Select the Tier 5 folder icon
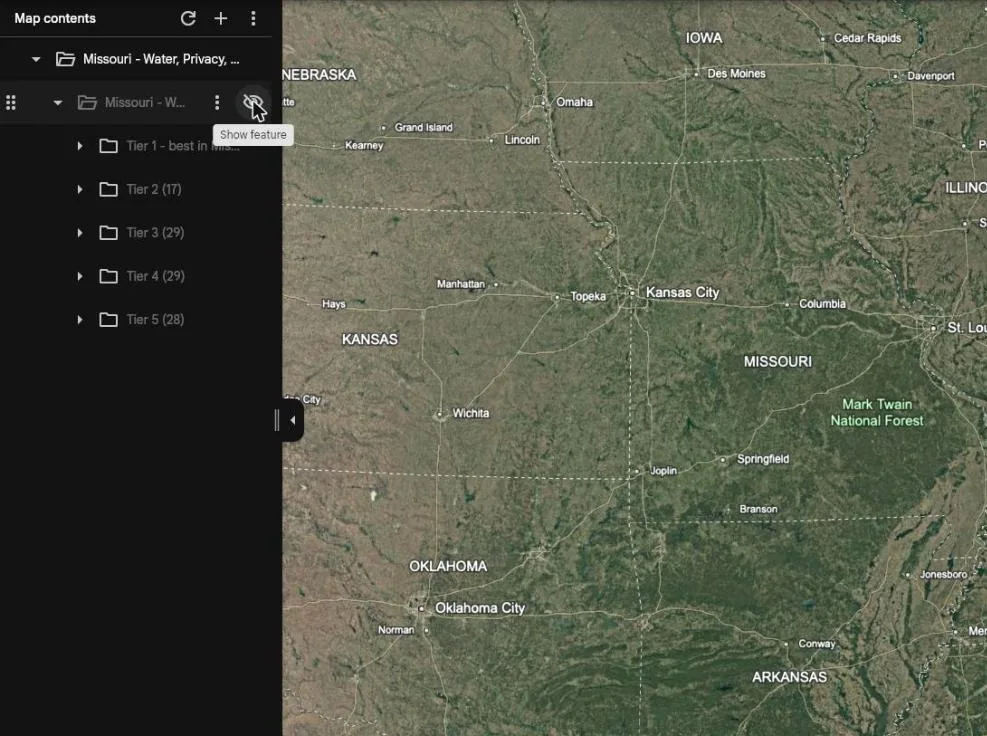This screenshot has height=736, width=987. click(108, 320)
